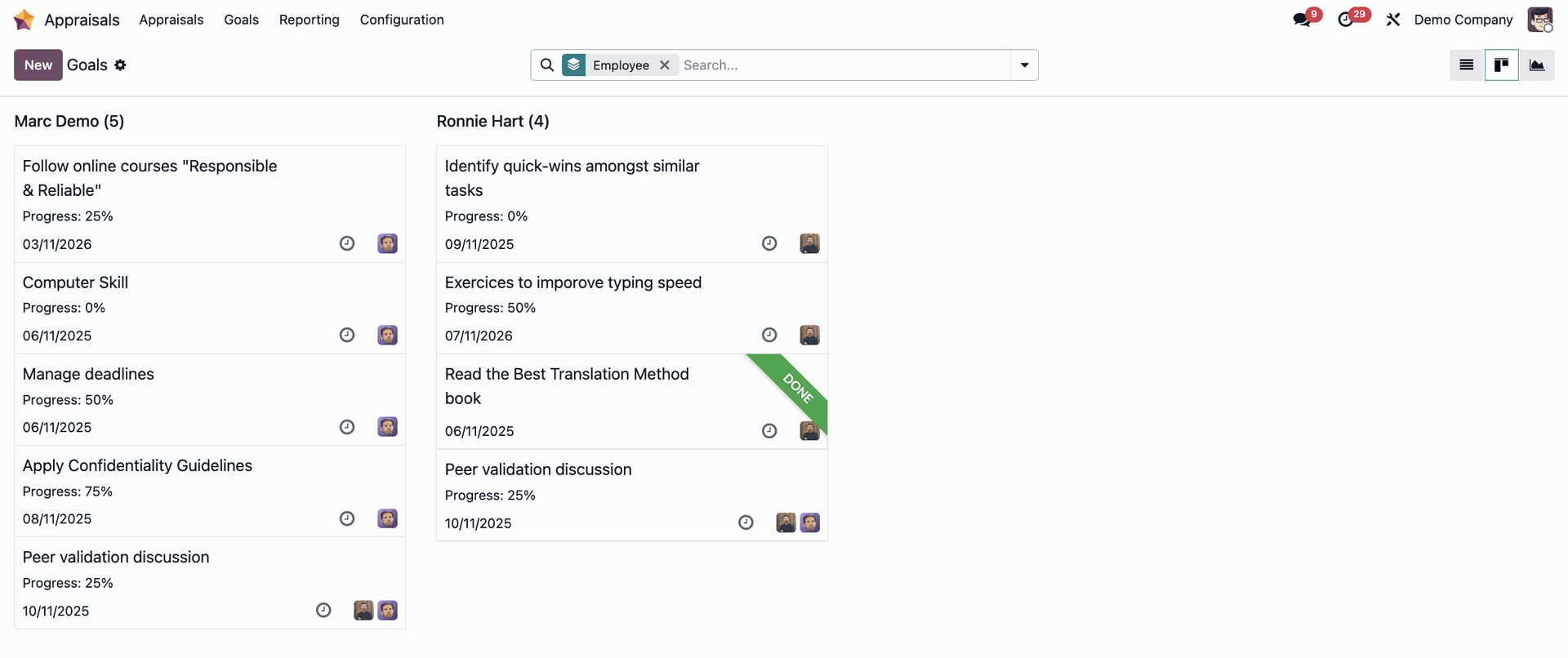The image size is (1568, 658).
Task: Click the New button
Action: point(38,65)
